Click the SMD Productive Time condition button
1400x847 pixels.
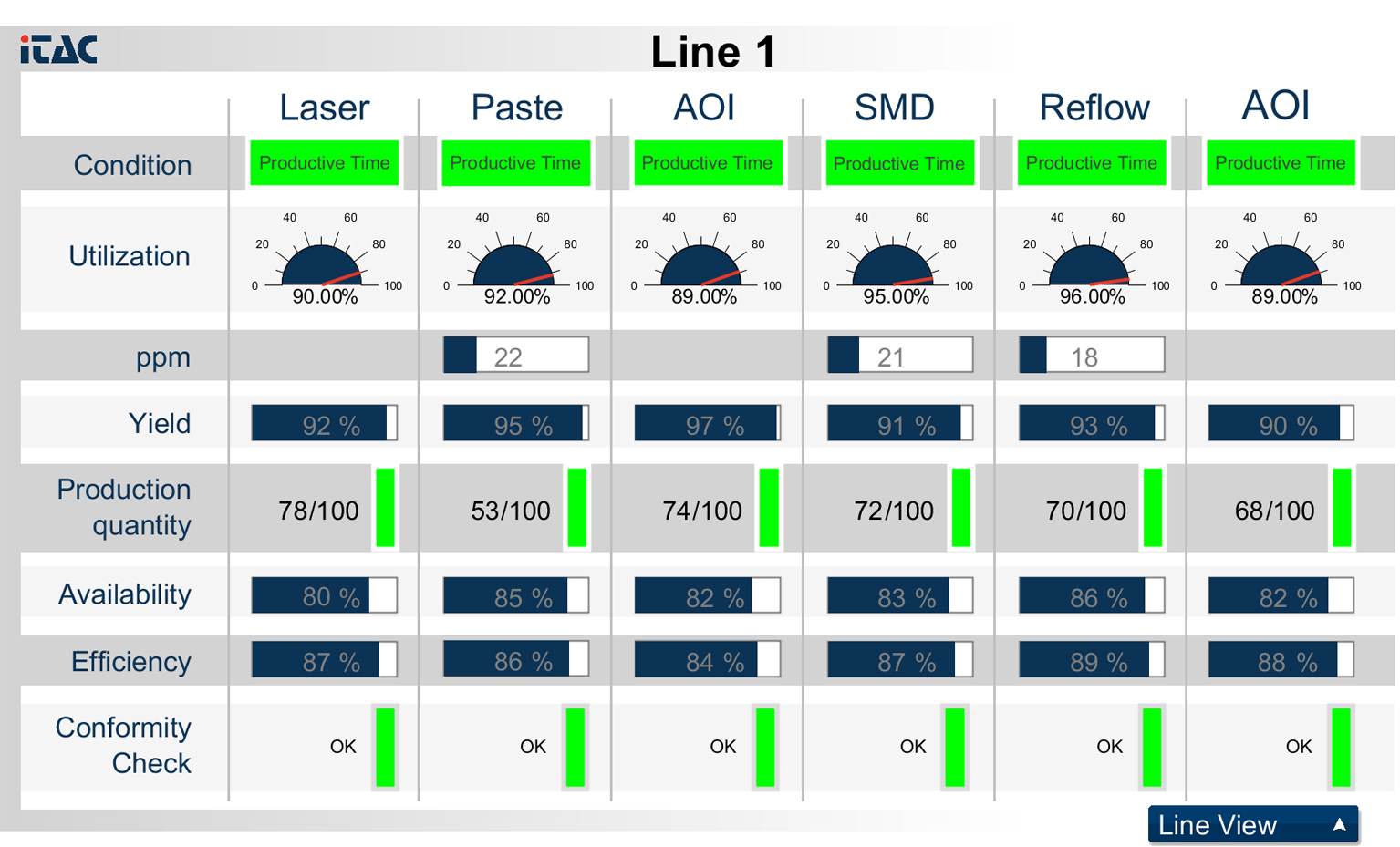point(899,163)
